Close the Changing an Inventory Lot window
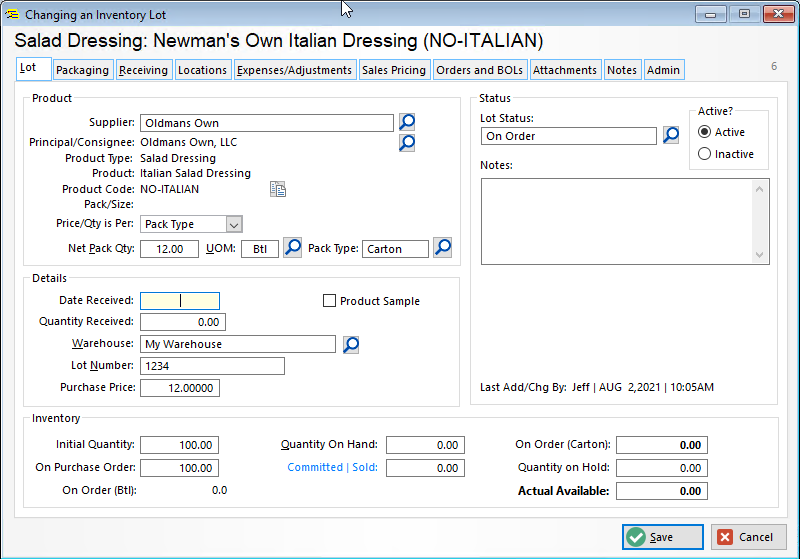 779,14
